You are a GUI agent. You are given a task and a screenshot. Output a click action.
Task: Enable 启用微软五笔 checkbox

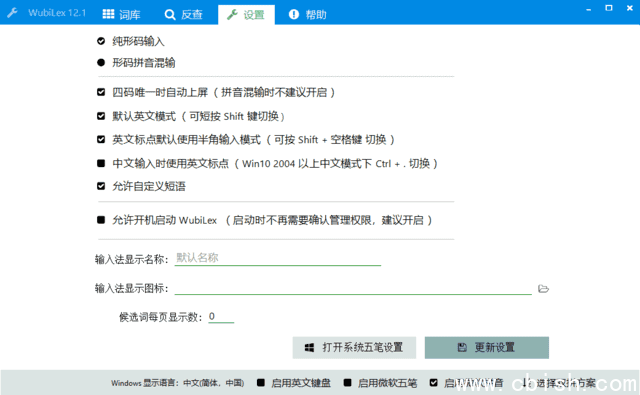pyautogui.click(x=347, y=383)
